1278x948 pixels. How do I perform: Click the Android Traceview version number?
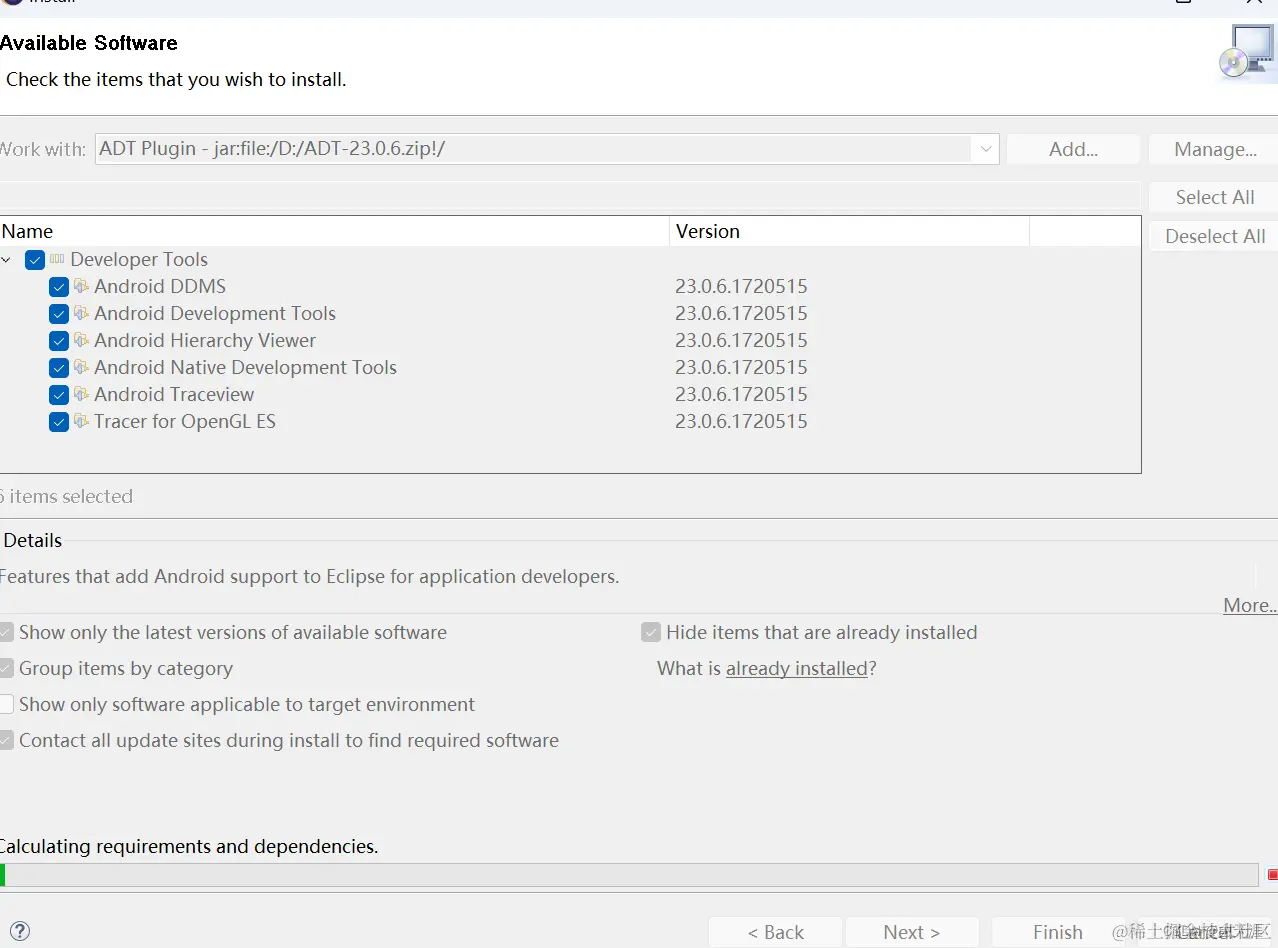(x=741, y=395)
